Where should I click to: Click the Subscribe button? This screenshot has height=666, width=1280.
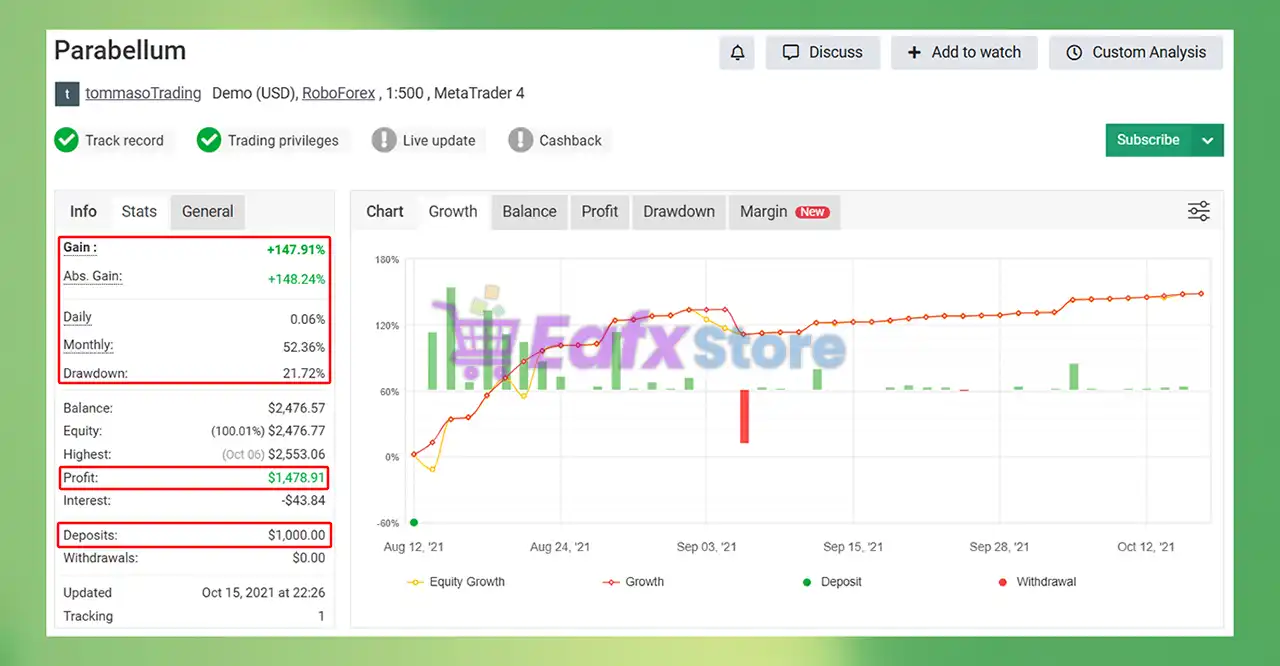[x=1148, y=140]
